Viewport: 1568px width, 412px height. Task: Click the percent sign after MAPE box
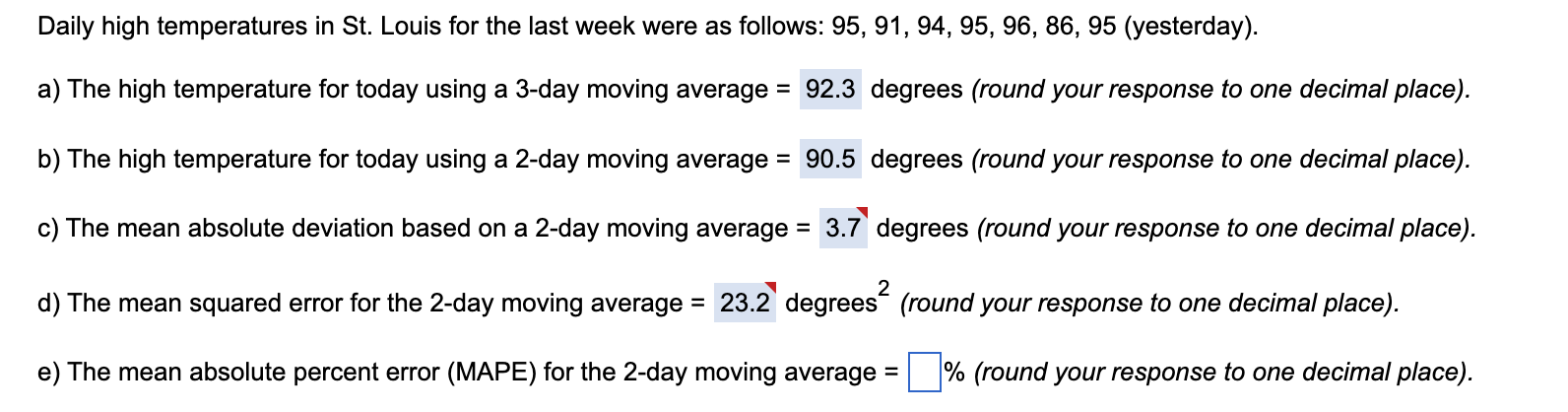pos(954,372)
